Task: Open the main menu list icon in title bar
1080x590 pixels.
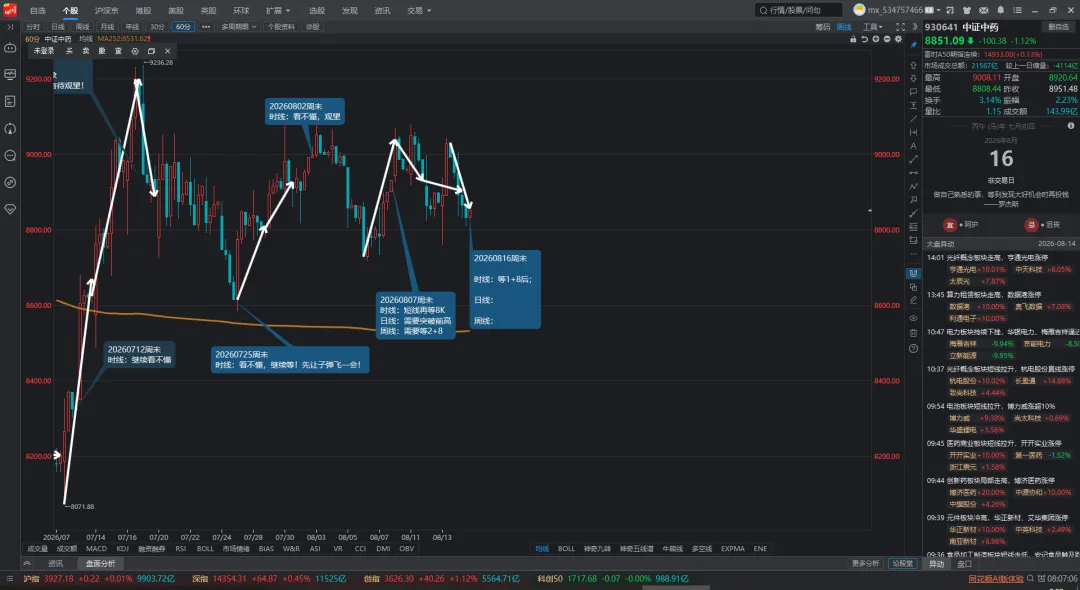Action: click(1017, 10)
